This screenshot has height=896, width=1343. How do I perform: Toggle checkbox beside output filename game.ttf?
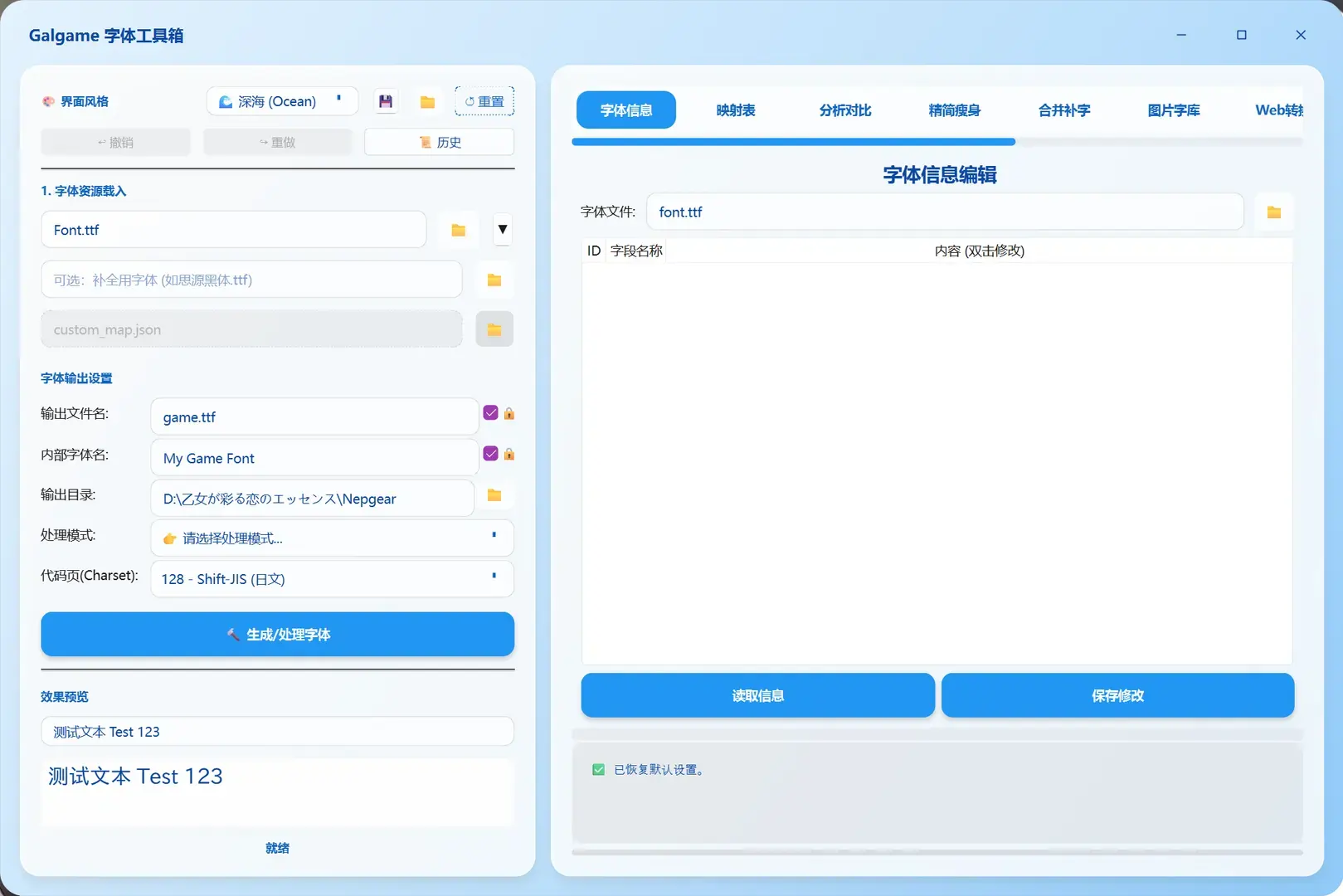(491, 412)
